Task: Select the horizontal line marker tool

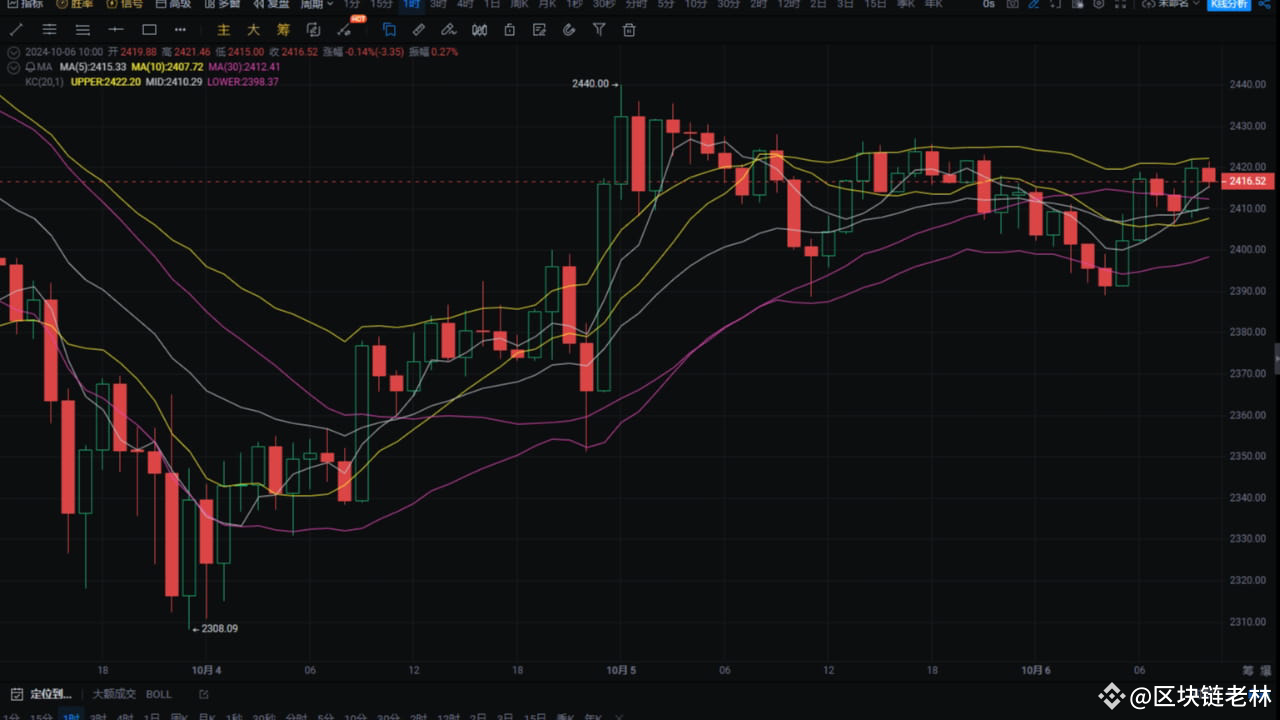Action: pos(116,30)
